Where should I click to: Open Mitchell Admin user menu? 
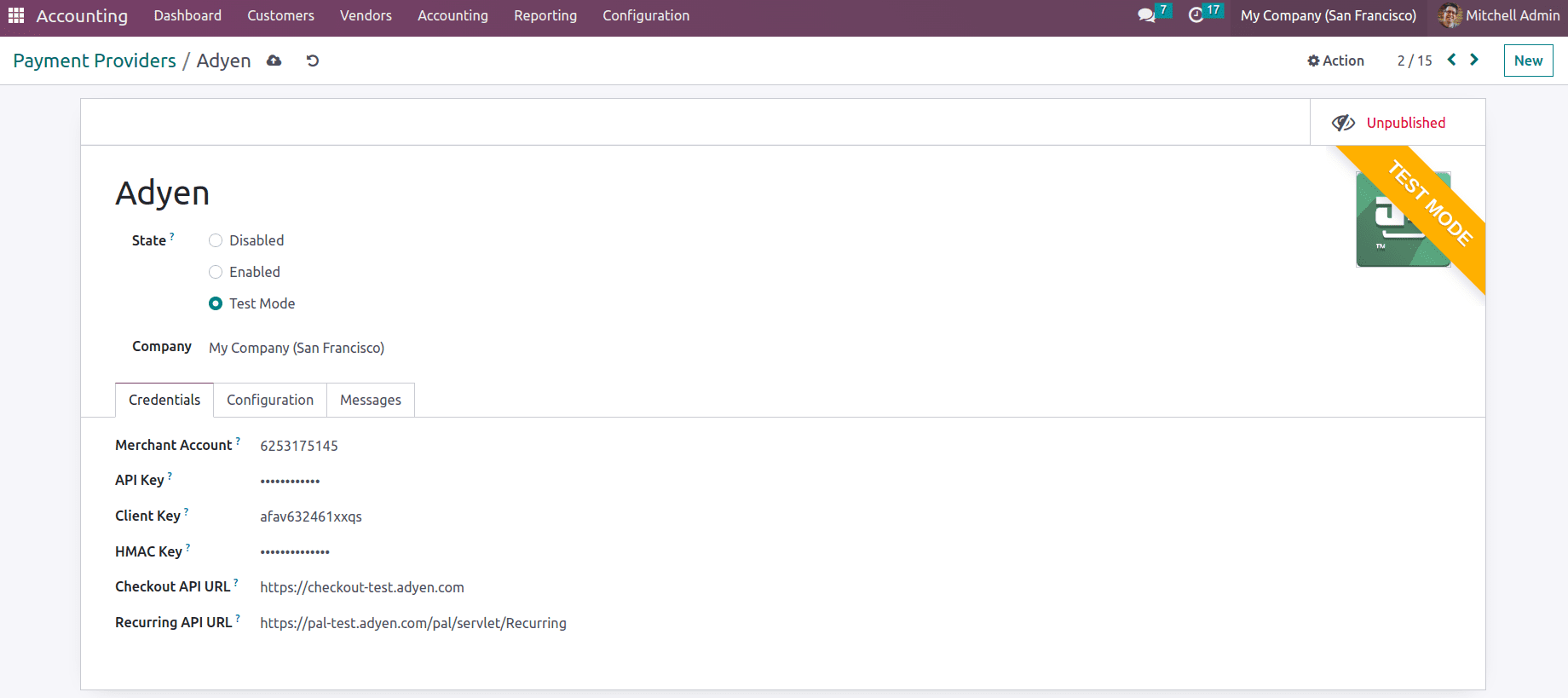coord(1499,15)
